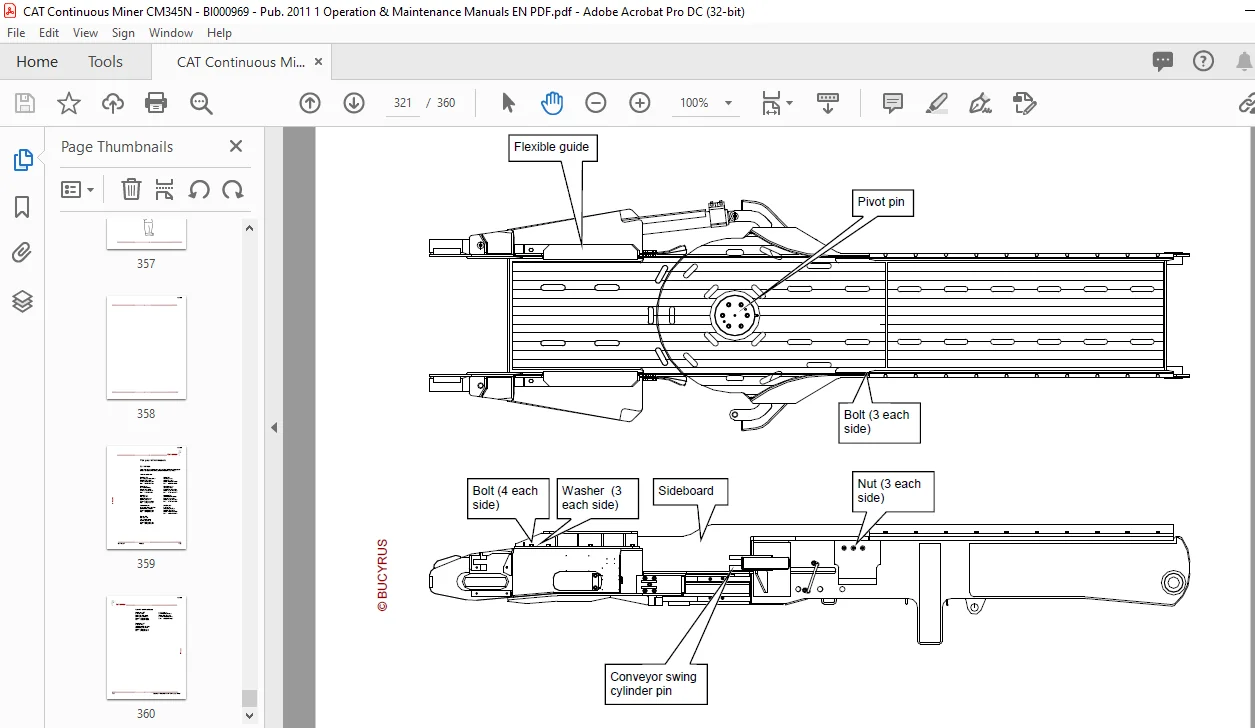Select the CAT Continuous Mi... document tab

241,62
